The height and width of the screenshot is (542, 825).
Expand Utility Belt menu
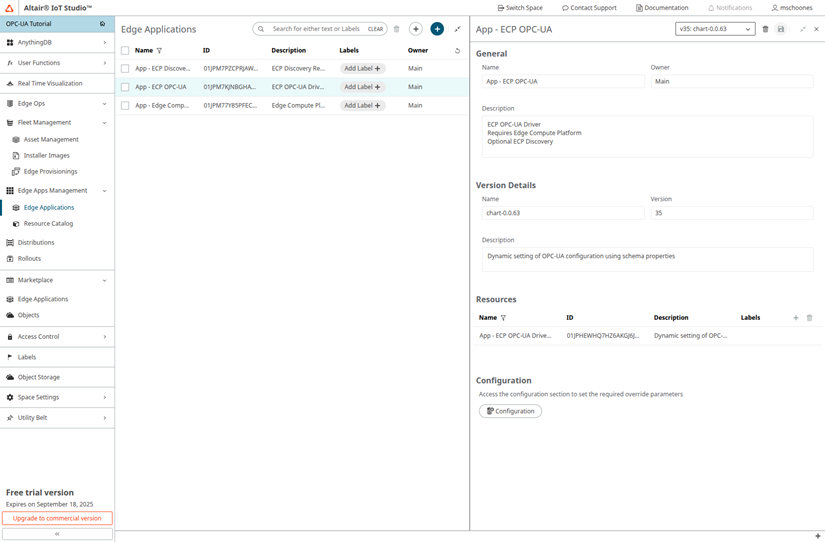(57, 418)
